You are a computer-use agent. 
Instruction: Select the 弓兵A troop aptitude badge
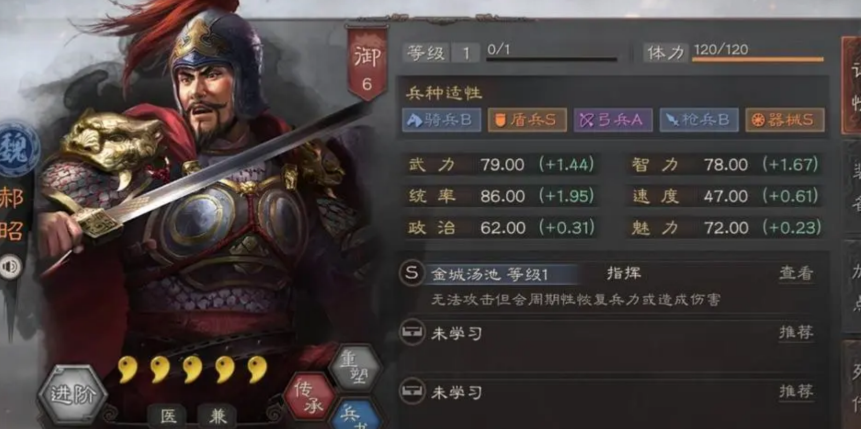[613, 120]
